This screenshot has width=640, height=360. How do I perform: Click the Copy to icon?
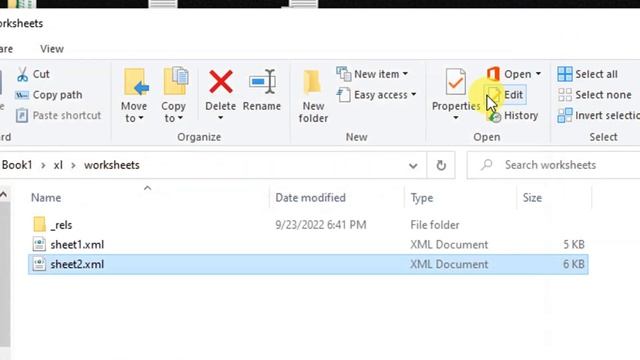tap(176, 81)
